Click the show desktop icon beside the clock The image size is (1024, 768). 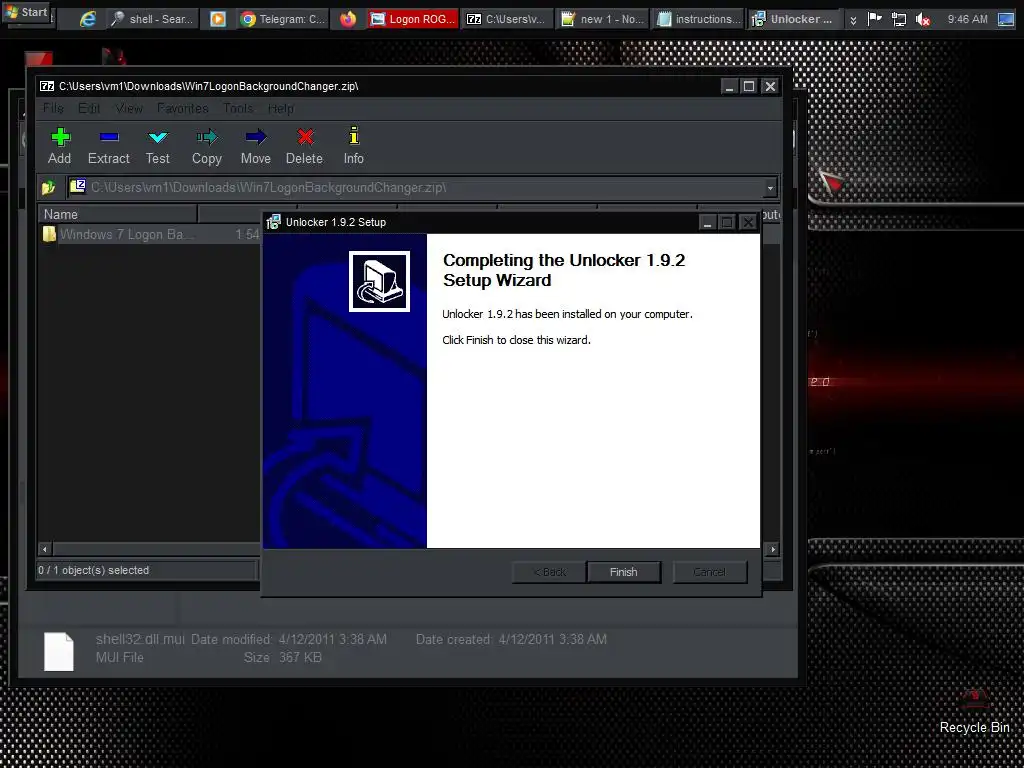pyautogui.click(x=1006, y=19)
